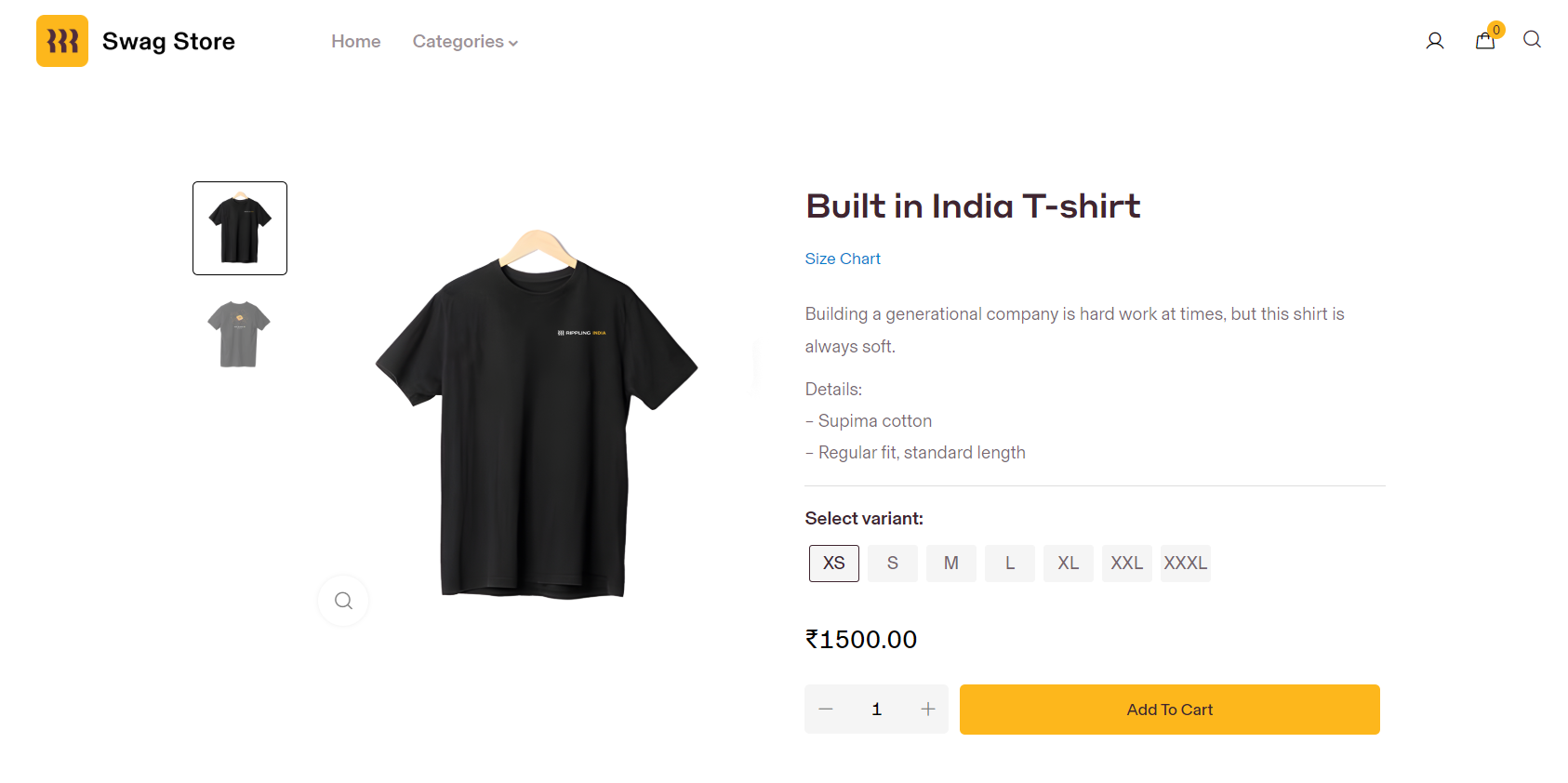View the gray t-shirt thumbnail
Screen dimensions: 1568x783
coord(239,334)
